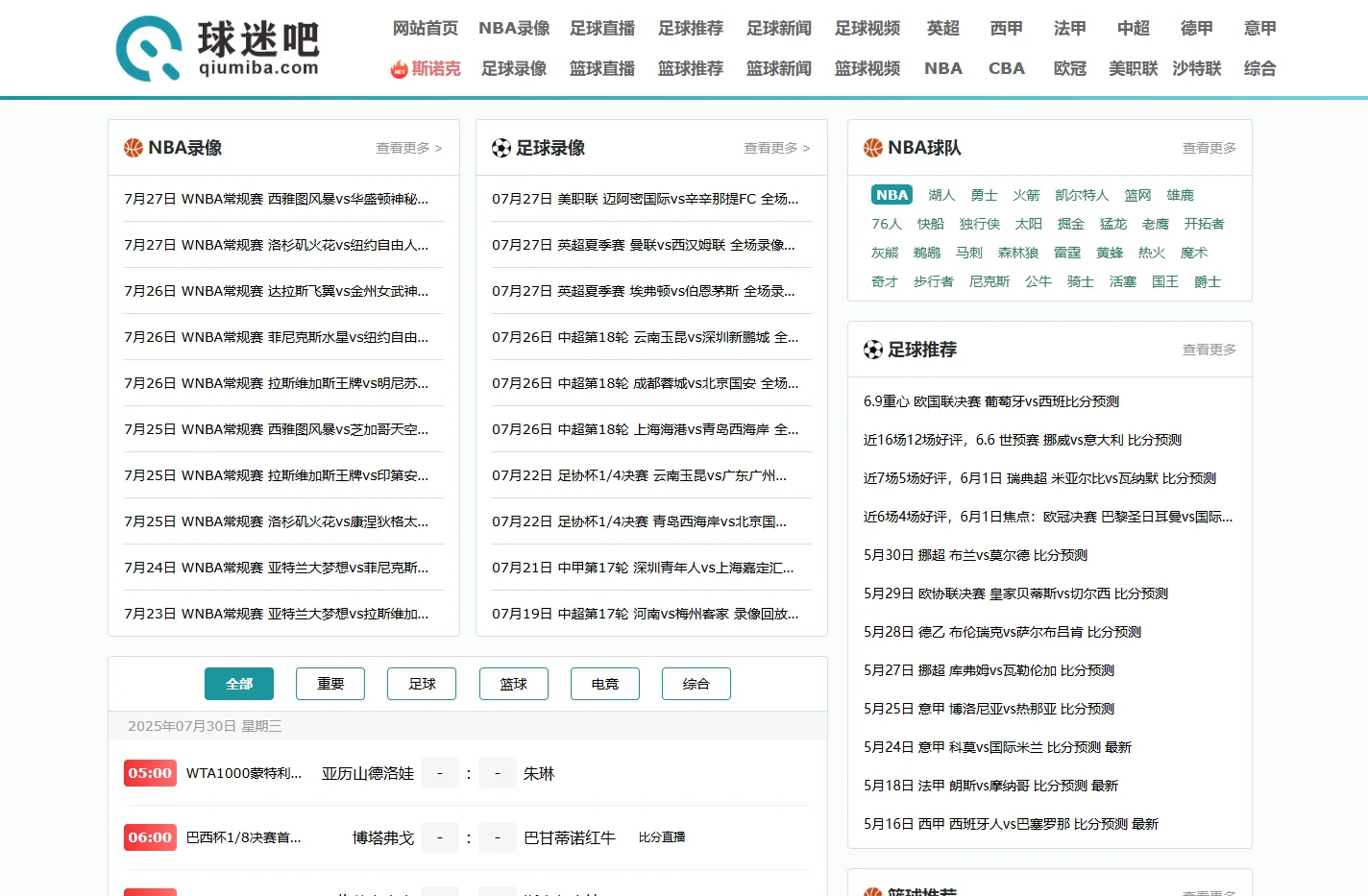This screenshot has height=896, width=1368.
Task: Open 中超第18轮 成都蓉城vs北京国安 replay
Action: pyautogui.click(x=646, y=383)
